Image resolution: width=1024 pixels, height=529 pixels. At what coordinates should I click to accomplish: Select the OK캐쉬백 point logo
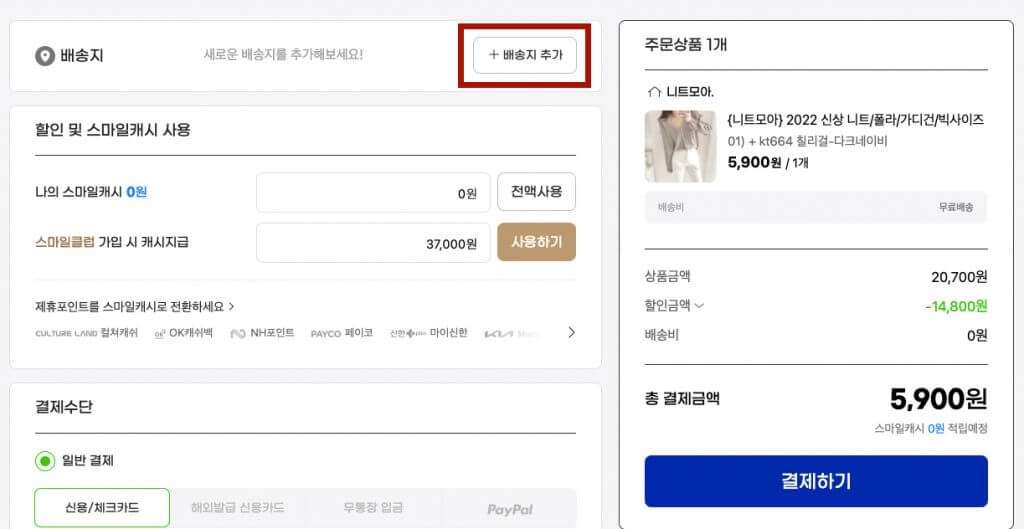point(184,333)
